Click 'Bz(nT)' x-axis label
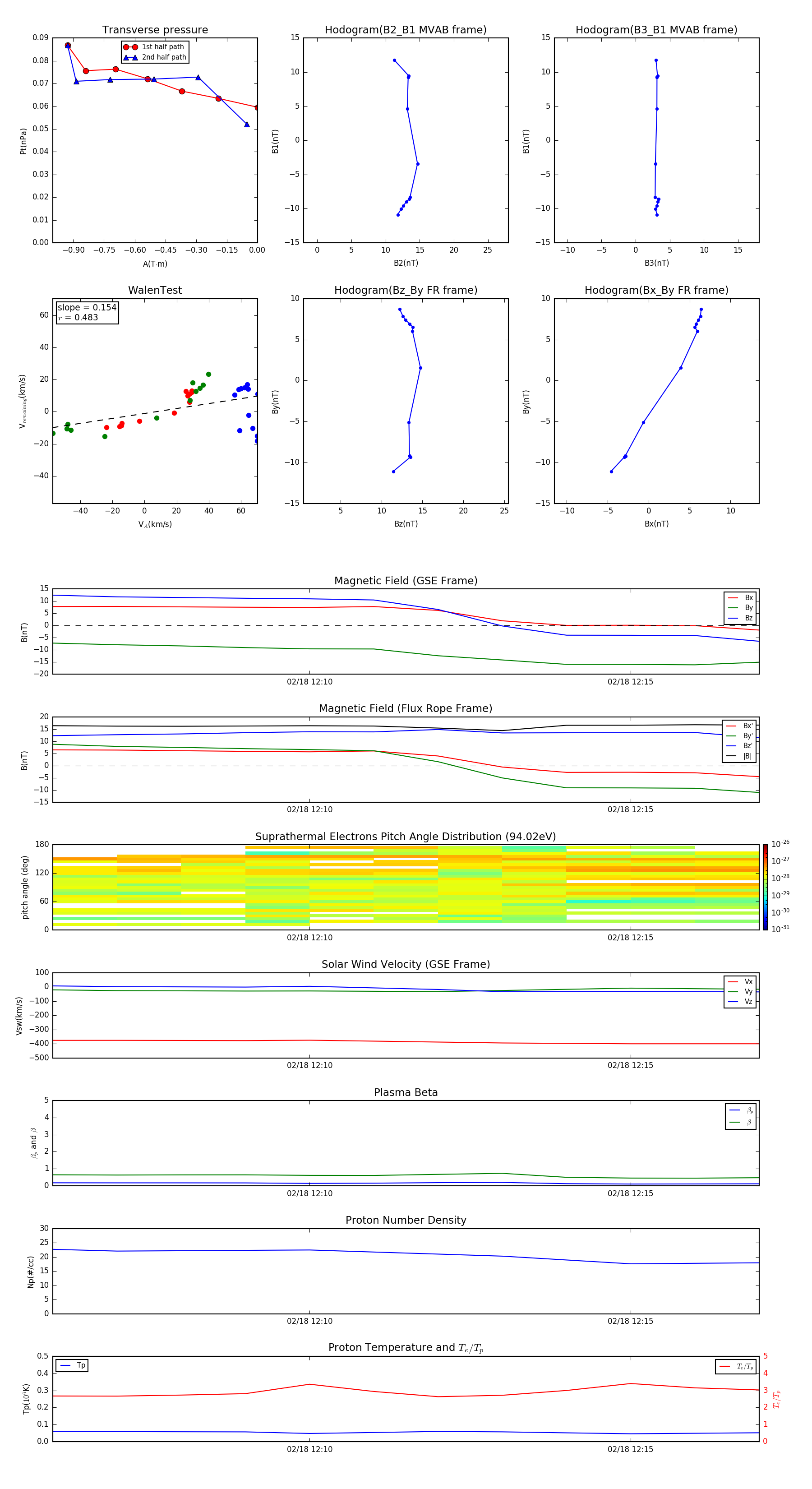Image resolution: width=812 pixels, height=1489 pixels. pyautogui.click(x=406, y=524)
